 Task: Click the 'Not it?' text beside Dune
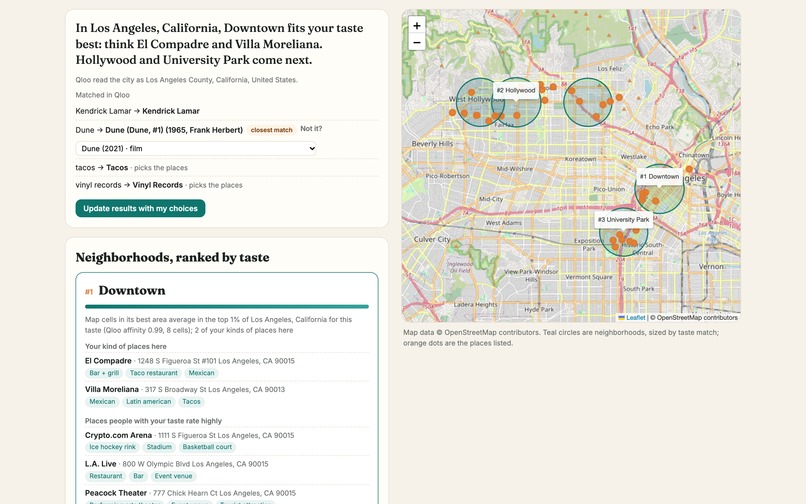click(x=311, y=129)
